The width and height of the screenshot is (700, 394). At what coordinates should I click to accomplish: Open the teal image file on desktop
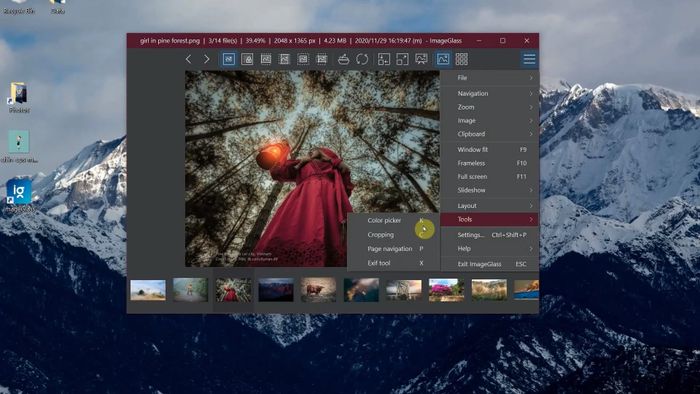[x=19, y=146]
